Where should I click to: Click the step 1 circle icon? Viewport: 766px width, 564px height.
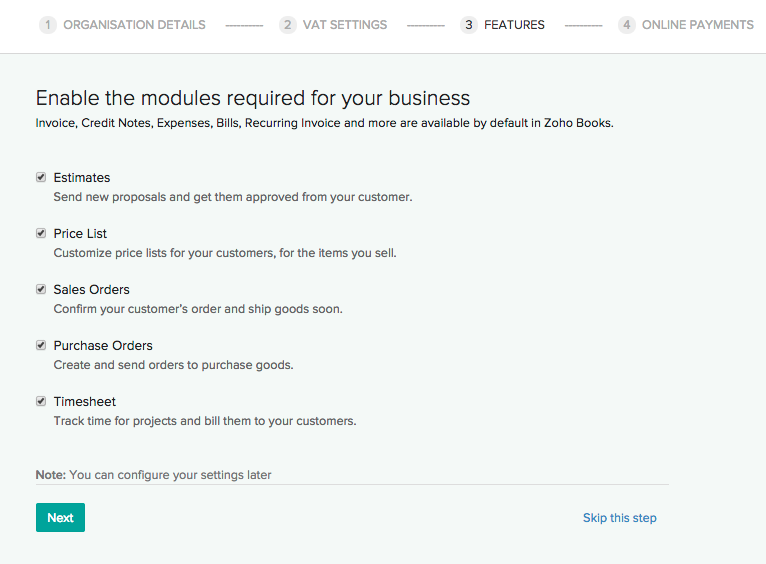(47, 25)
